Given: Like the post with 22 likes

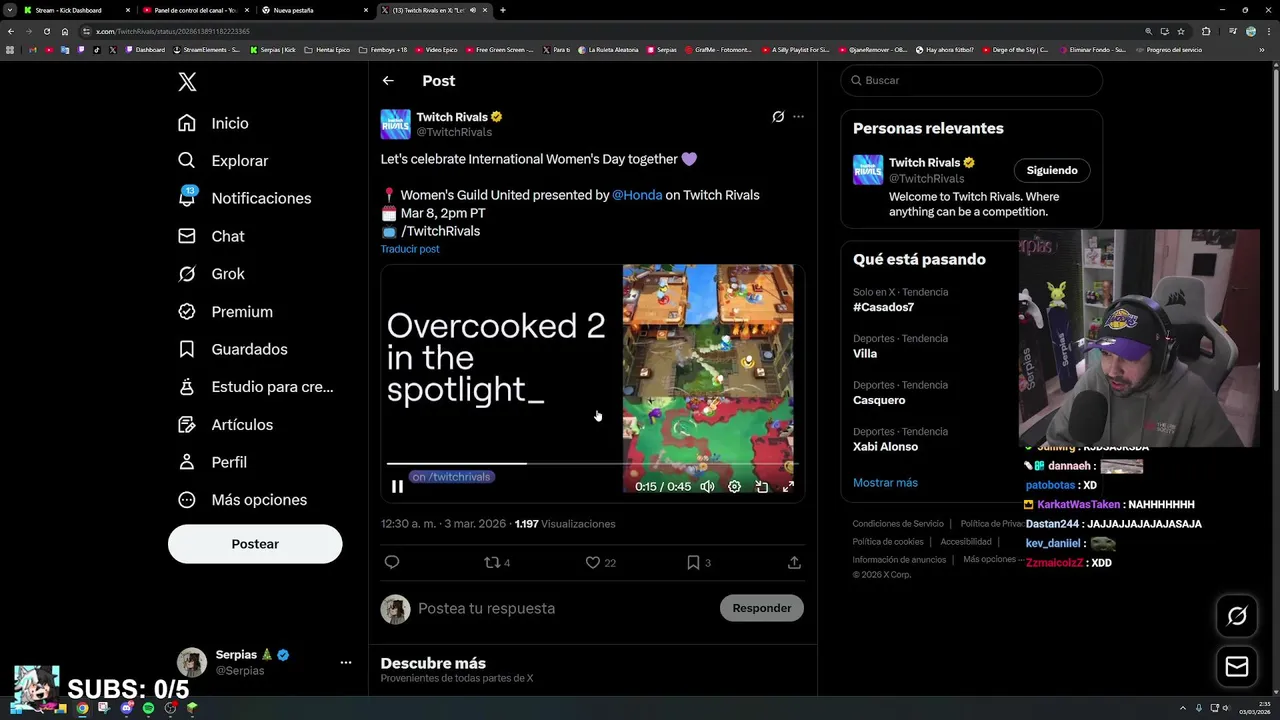Looking at the screenshot, I should click(x=600, y=563).
